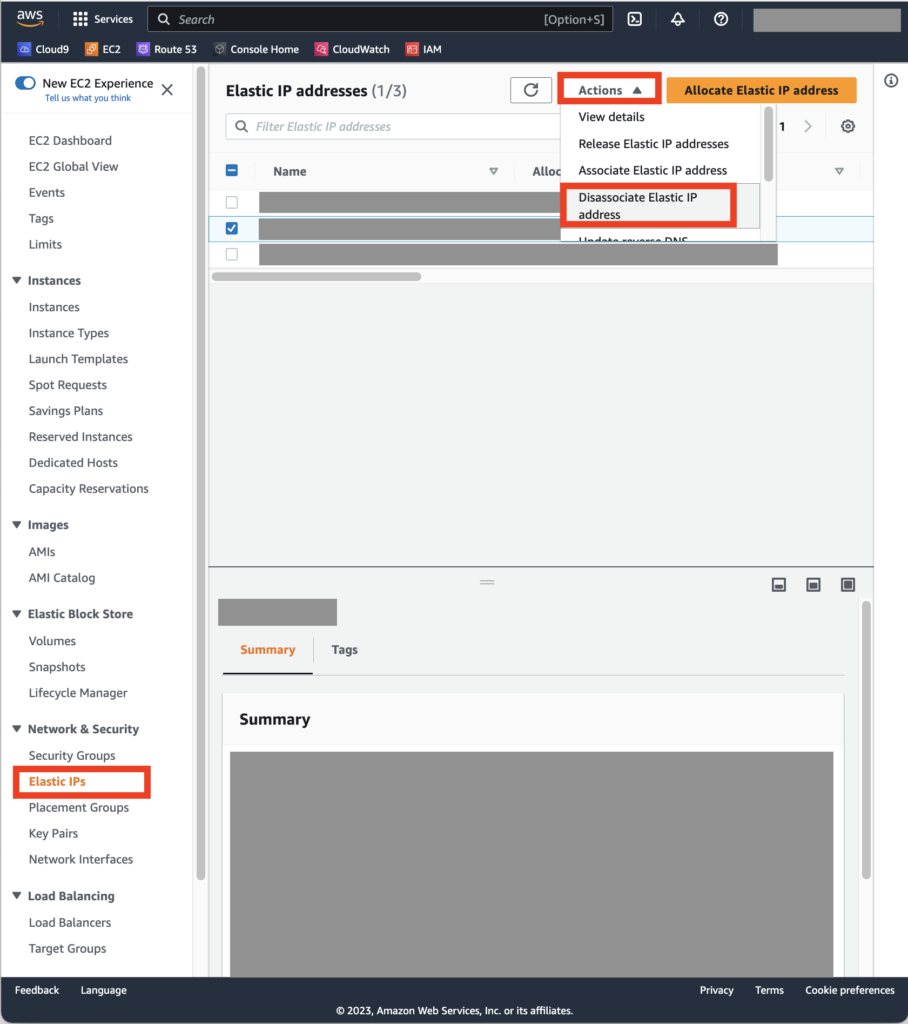The width and height of the screenshot is (908, 1024).
Task: Focus the top AWS Search box
Action: point(380,19)
